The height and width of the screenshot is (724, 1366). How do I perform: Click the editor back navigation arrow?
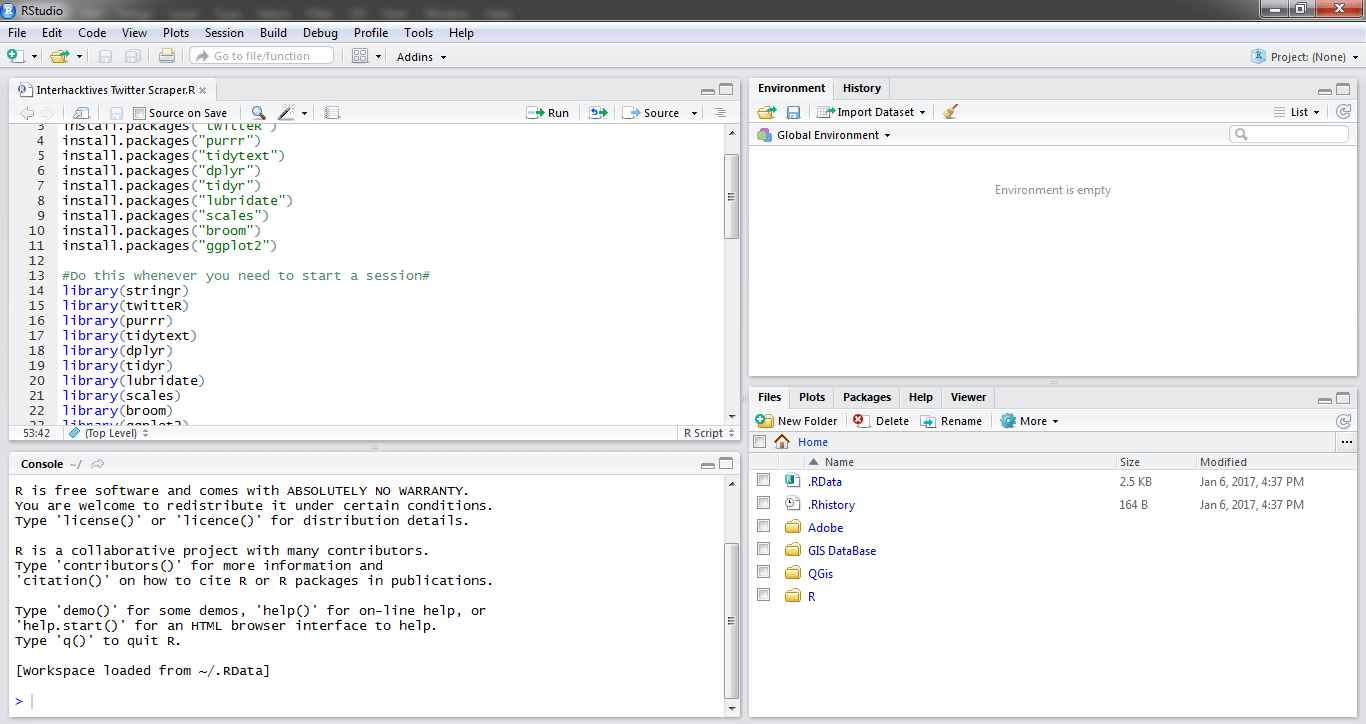(x=27, y=113)
